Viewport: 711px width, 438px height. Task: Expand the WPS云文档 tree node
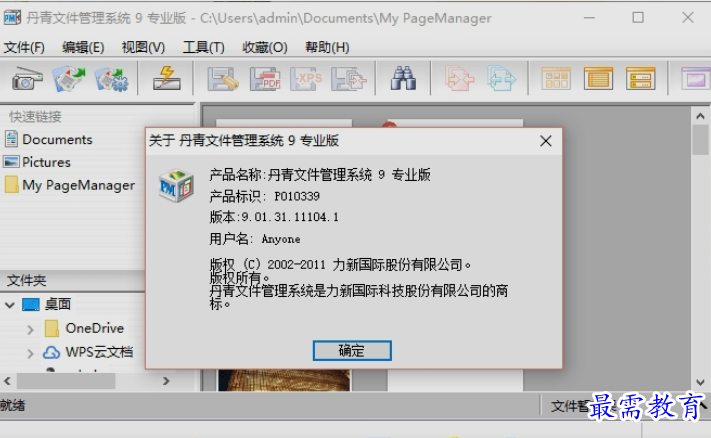[x=30, y=353]
